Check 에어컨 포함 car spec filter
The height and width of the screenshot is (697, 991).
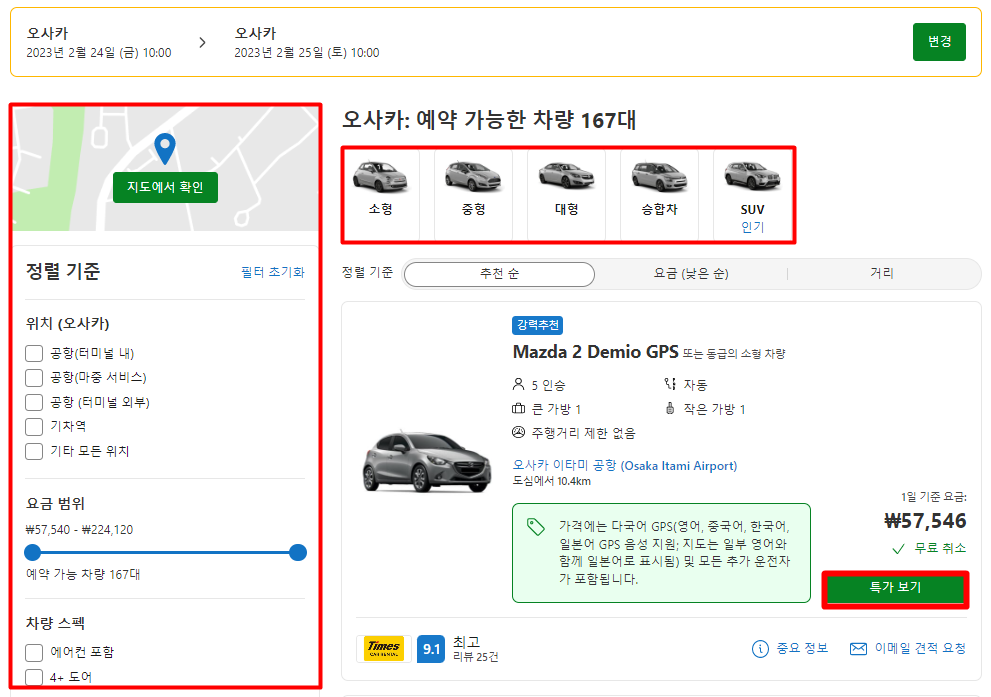(34, 652)
